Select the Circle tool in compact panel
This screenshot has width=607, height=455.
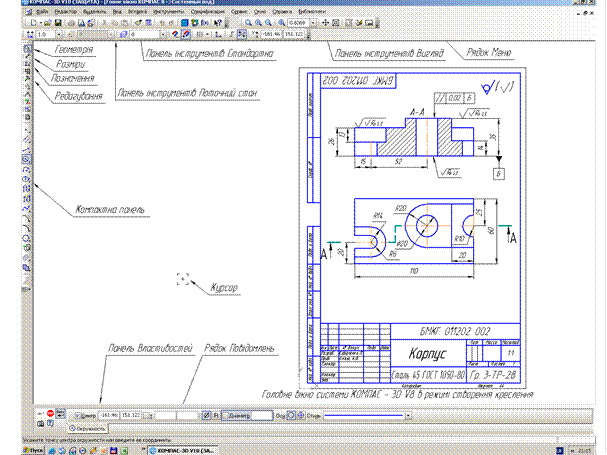pos(27,159)
